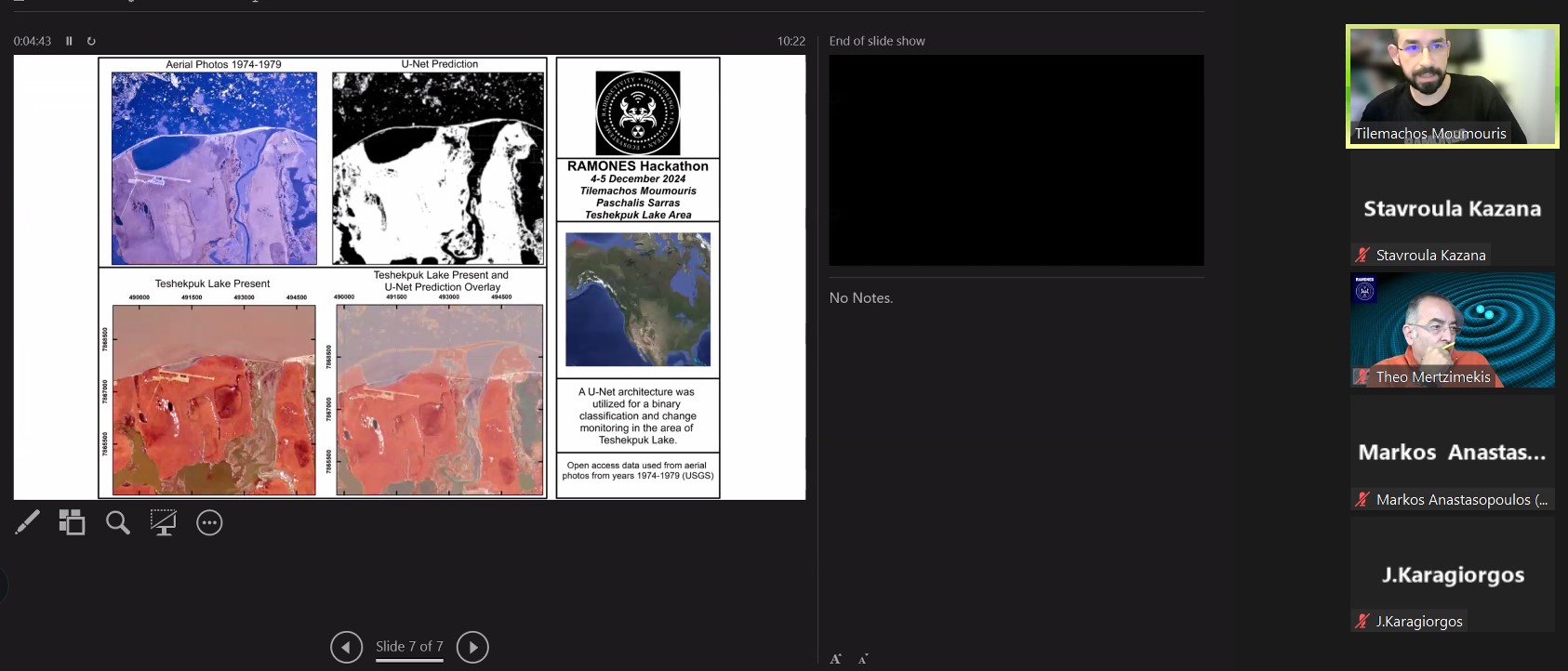Click Stavroula Kazana's muted microphone icon
Image resolution: width=1568 pixels, height=671 pixels.
[x=1362, y=255]
